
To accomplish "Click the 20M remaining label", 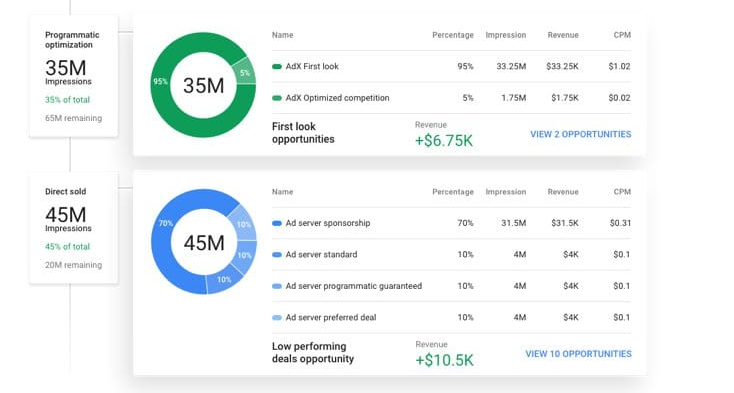I will coord(73,265).
